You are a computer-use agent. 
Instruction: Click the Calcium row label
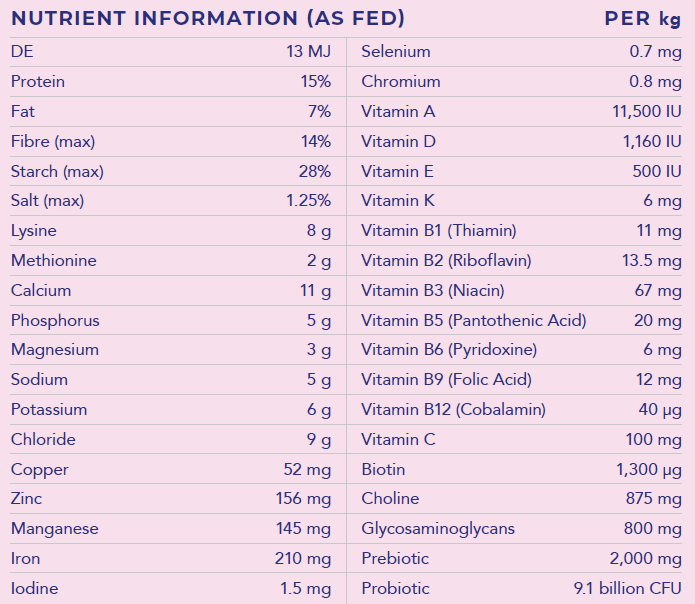click(x=41, y=291)
